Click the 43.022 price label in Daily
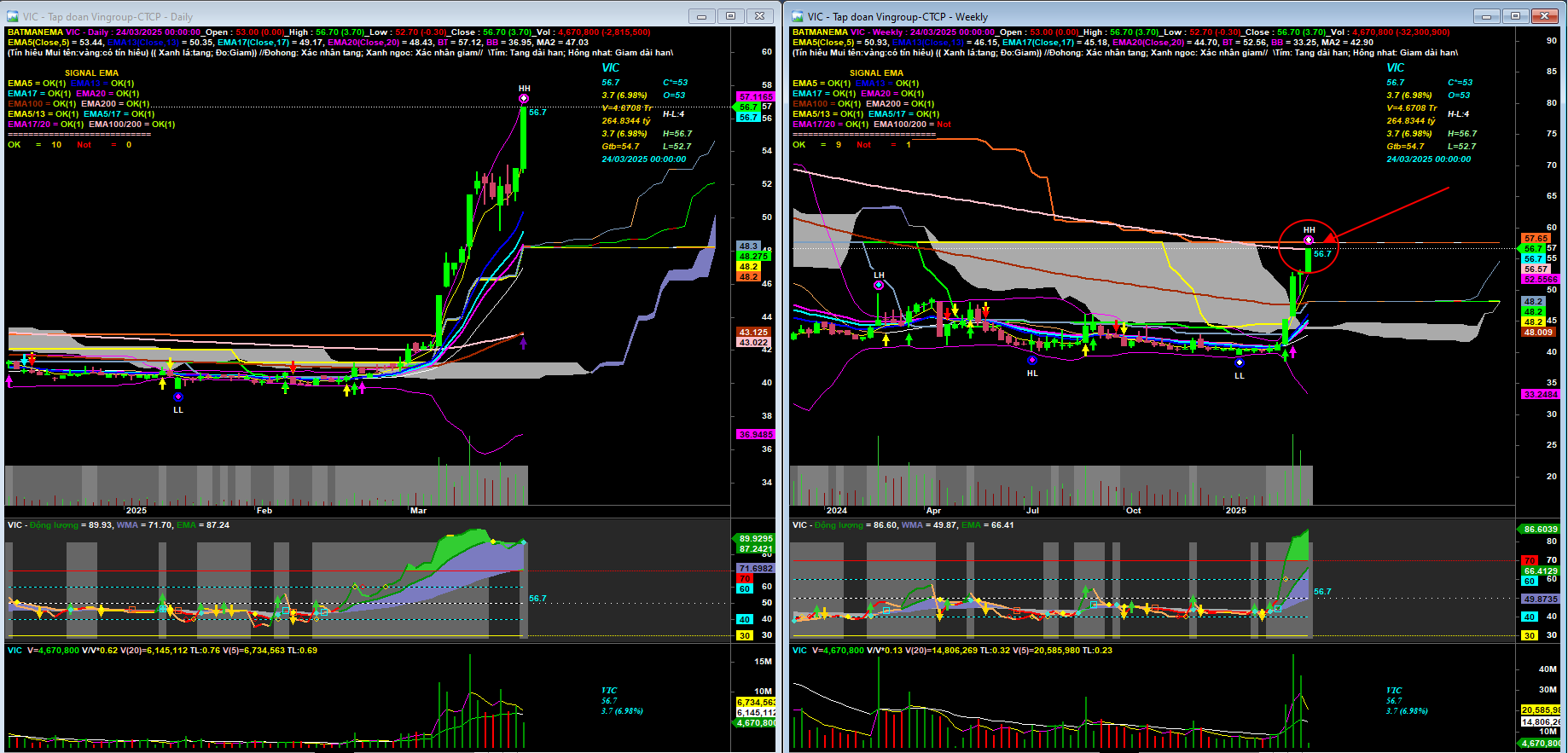Screen dimensions: 1568x753 pyautogui.click(x=753, y=343)
